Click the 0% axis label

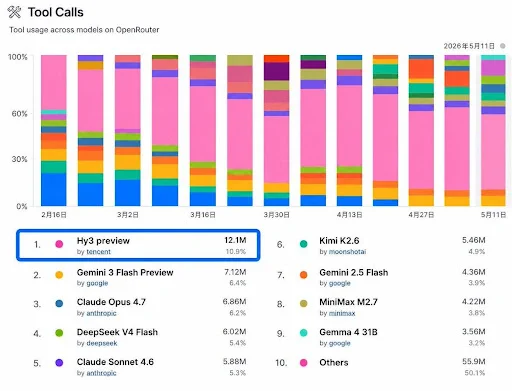coord(22,206)
